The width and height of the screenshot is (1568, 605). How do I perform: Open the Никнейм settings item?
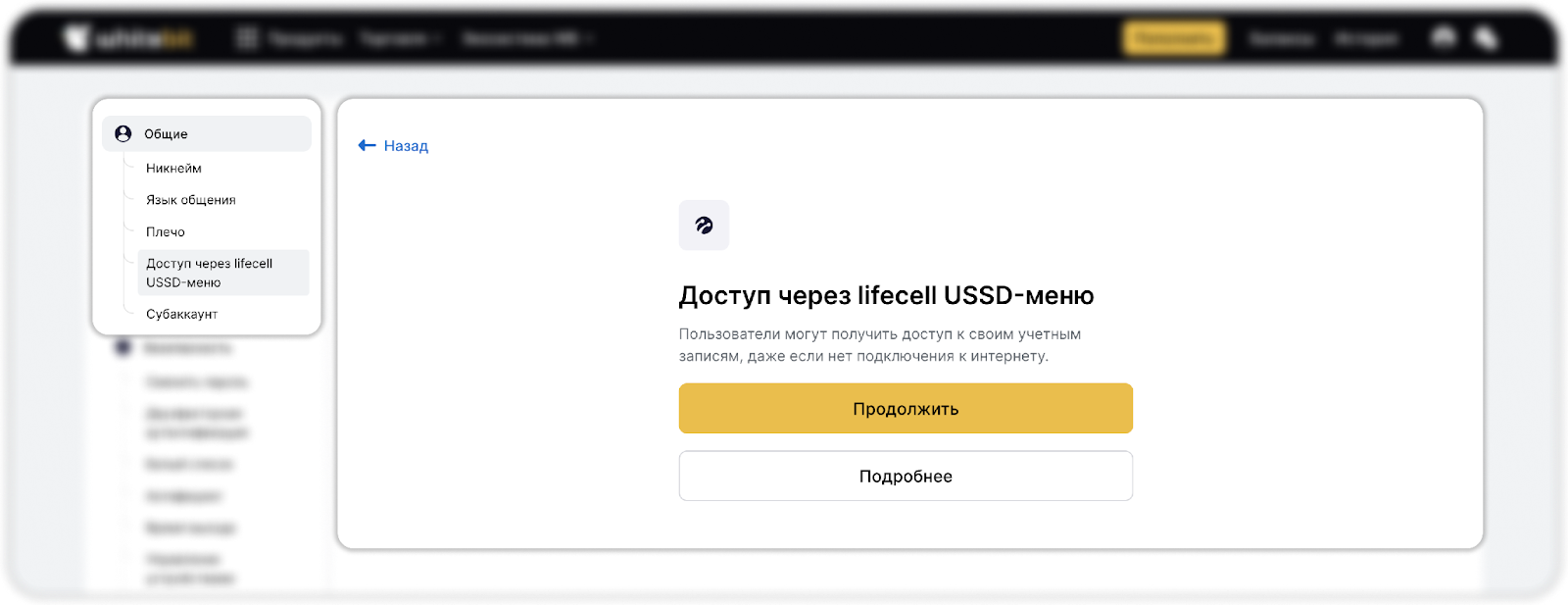pyautogui.click(x=173, y=169)
